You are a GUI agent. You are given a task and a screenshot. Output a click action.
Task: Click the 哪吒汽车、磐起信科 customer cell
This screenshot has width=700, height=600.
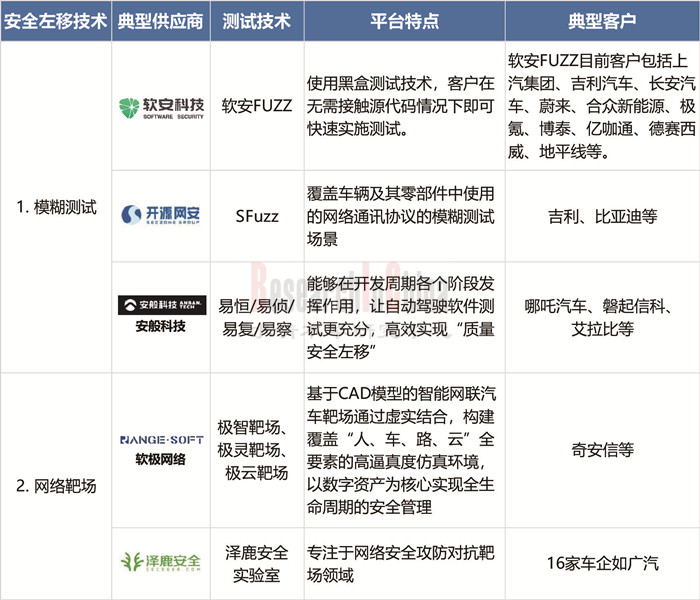[x=602, y=317]
